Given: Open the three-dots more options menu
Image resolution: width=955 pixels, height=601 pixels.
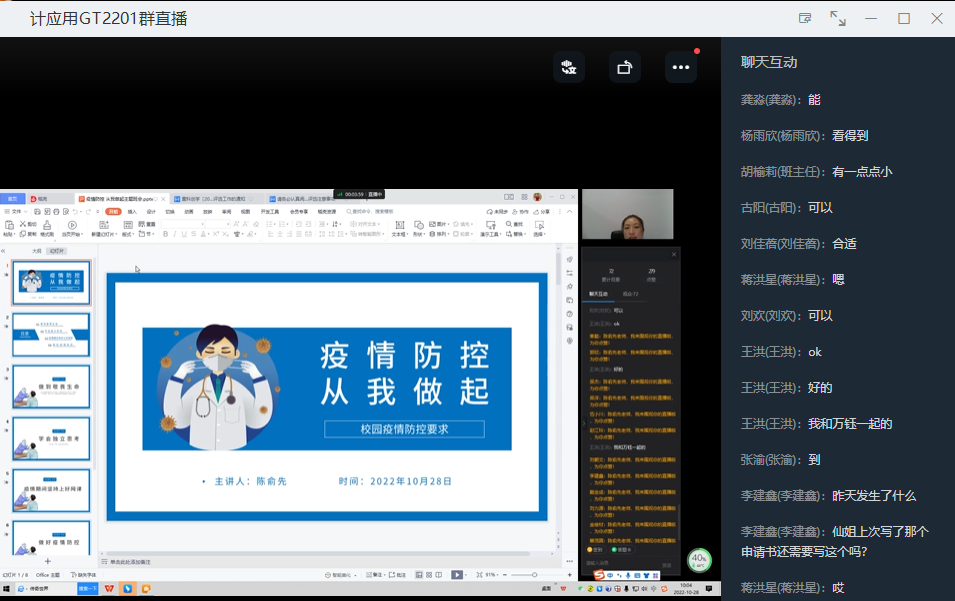Looking at the screenshot, I should [680, 67].
